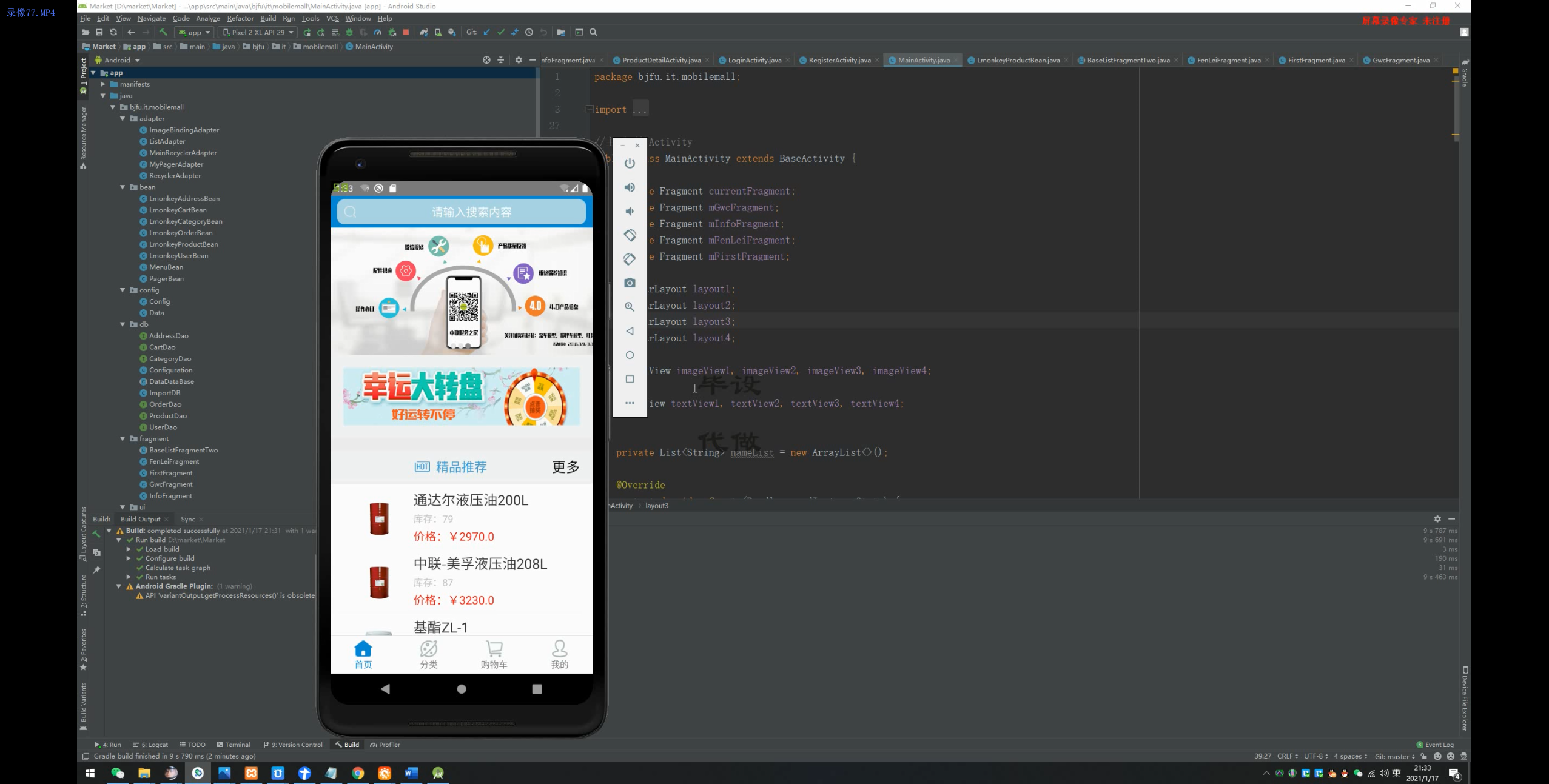Screen dimensions: 1549x784
Task: Click emulator power button
Action: pos(630,163)
